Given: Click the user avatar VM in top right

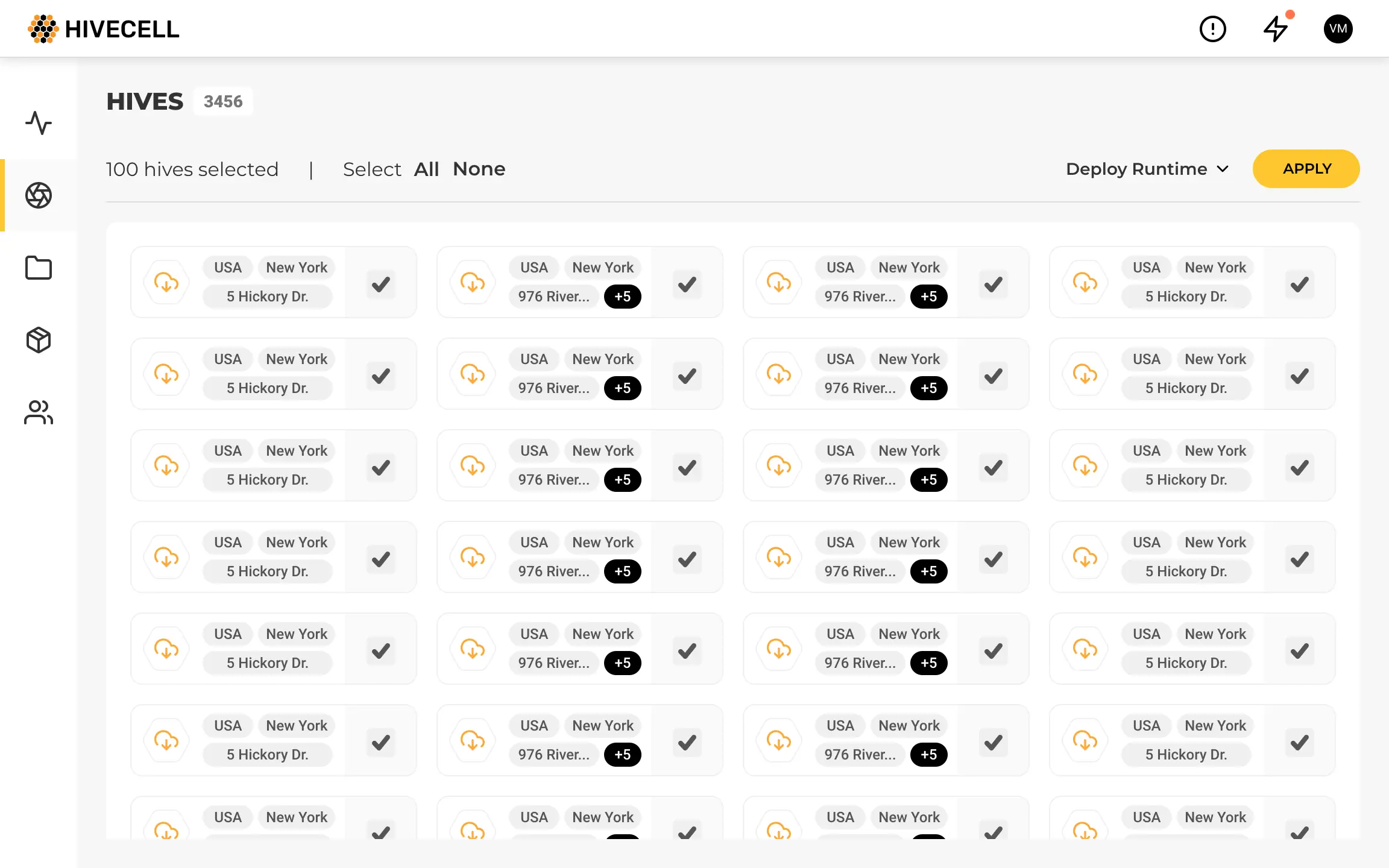Looking at the screenshot, I should pos(1339,28).
